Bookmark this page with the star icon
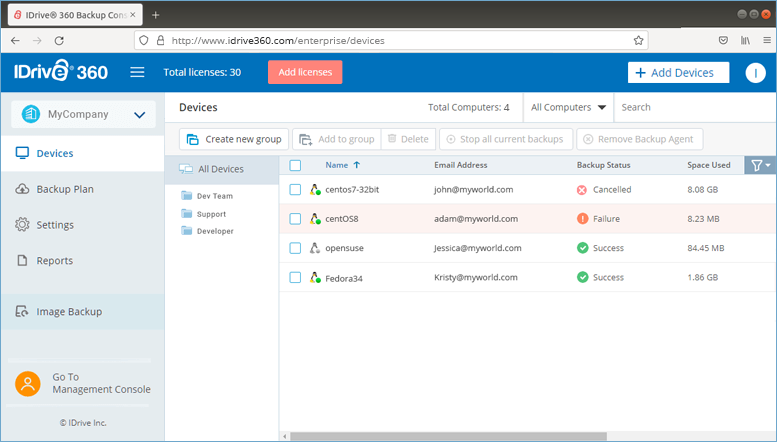777x442 pixels. pyautogui.click(x=638, y=40)
